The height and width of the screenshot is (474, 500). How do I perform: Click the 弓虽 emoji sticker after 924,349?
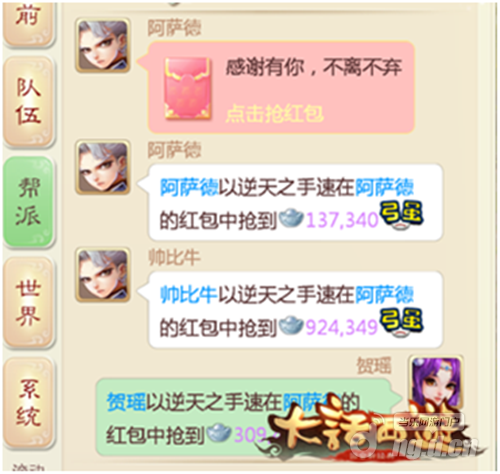point(401,323)
